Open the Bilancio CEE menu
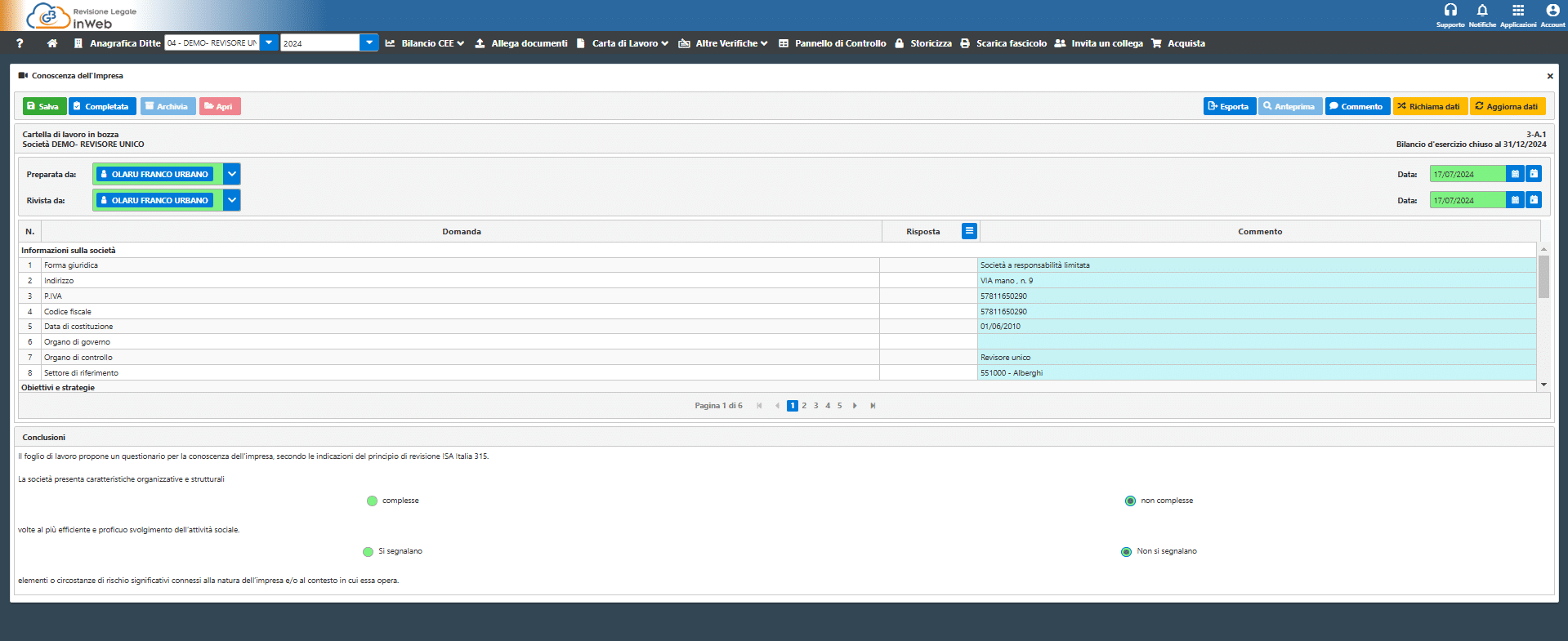This screenshot has width=1568, height=641. pos(425,43)
